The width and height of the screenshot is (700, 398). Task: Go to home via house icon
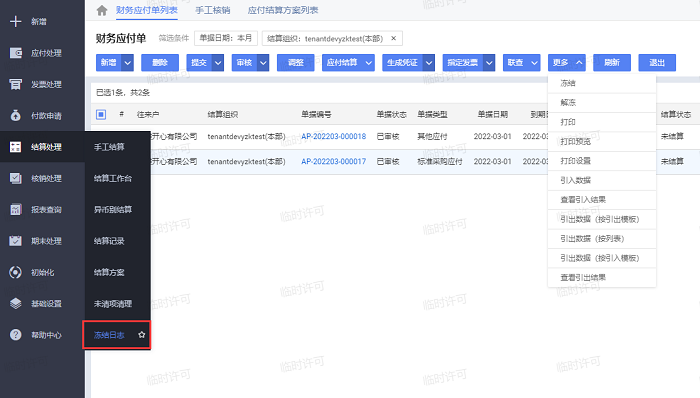coord(102,10)
